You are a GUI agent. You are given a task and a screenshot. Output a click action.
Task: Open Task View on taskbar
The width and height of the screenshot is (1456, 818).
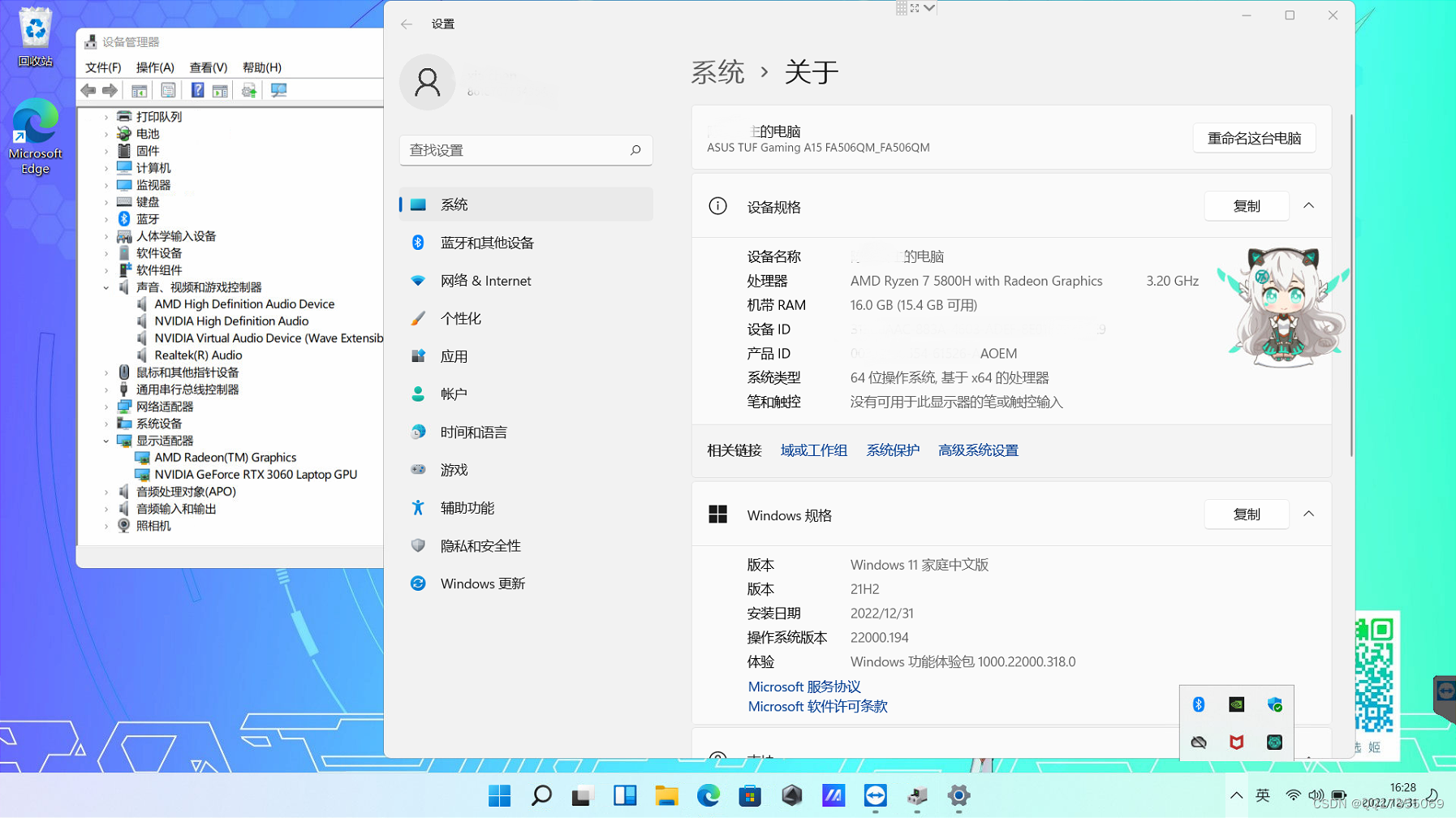(x=583, y=796)
